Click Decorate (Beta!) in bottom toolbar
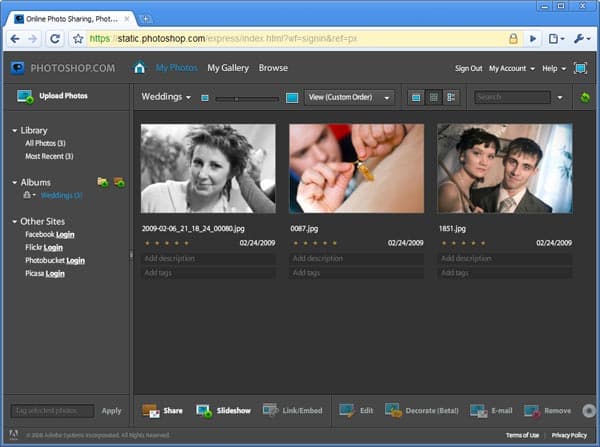 (x=422, y=411)
